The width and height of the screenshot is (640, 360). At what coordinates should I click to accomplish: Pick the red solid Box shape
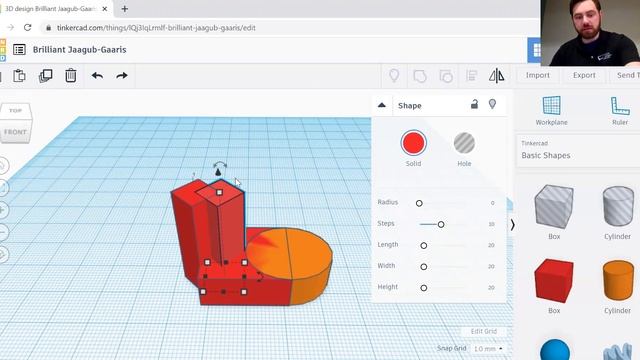554,280
